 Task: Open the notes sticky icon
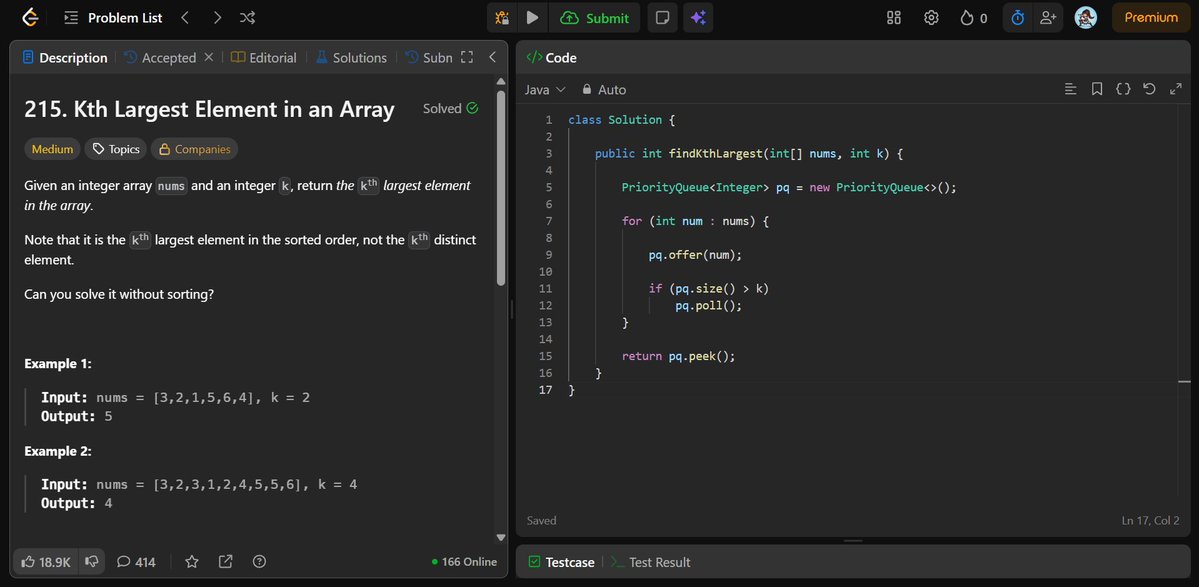663,18
